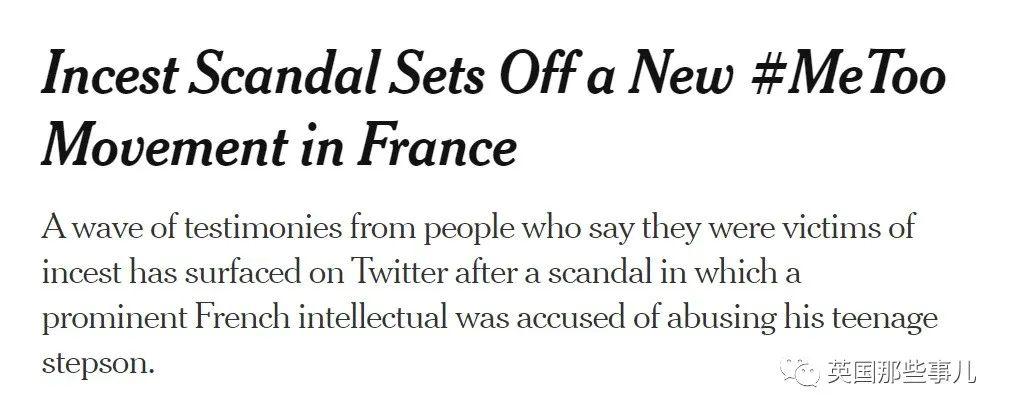The width and height of the screenshot is (1009, 416).
Task: Click the #MeToo hashtag in the headline
Action: pos(847,75)
